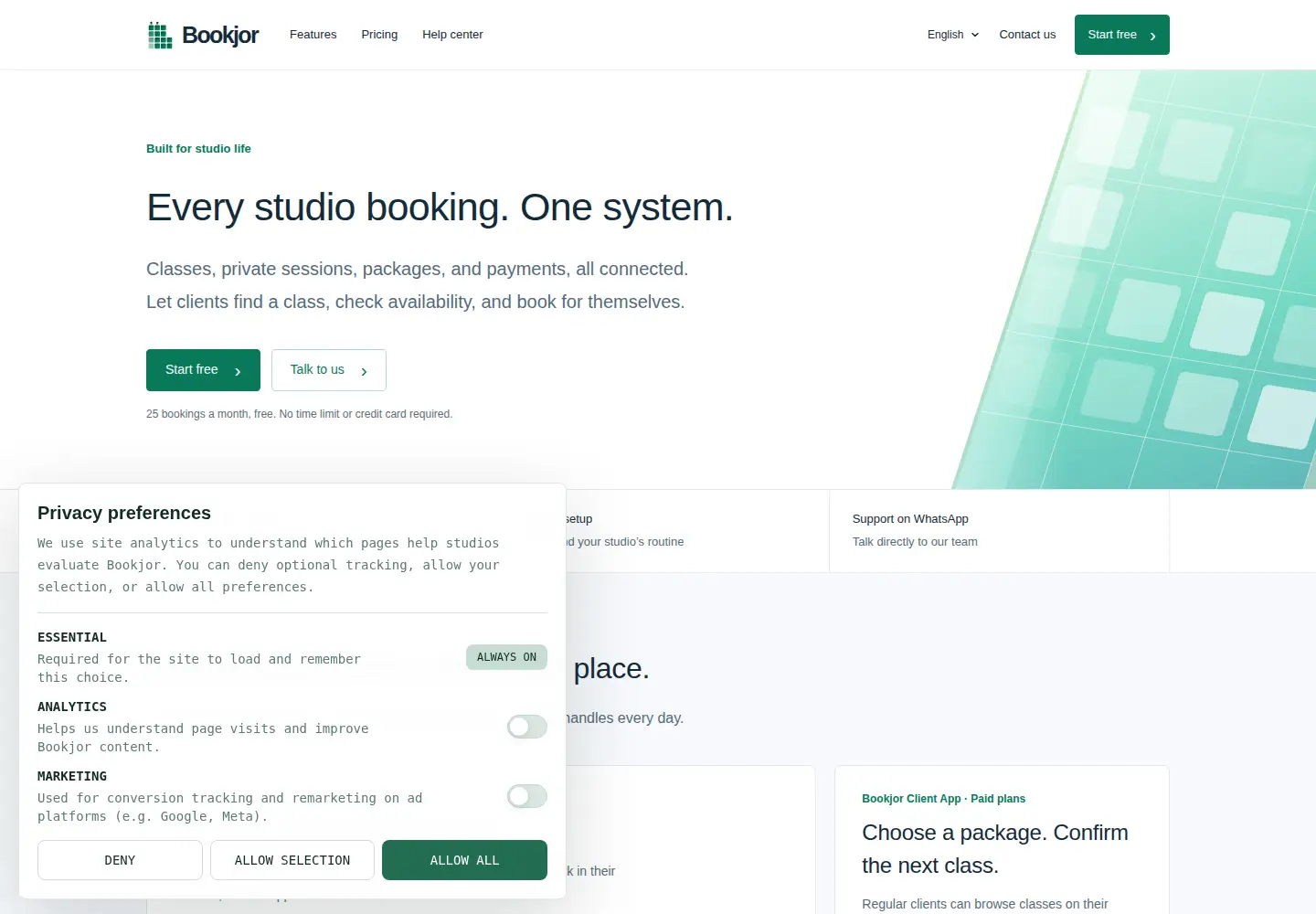Click 'Talk directly to our team' text
Image resolution: width=1316 pixels, height=914 pixels.
pyautogui.click(x=915, y=542)
